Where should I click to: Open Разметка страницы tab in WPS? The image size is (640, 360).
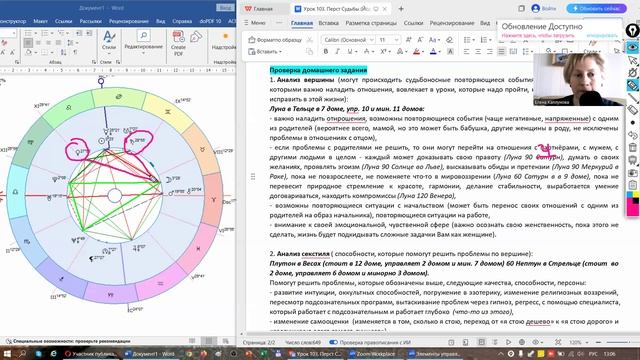pos(371,23)
